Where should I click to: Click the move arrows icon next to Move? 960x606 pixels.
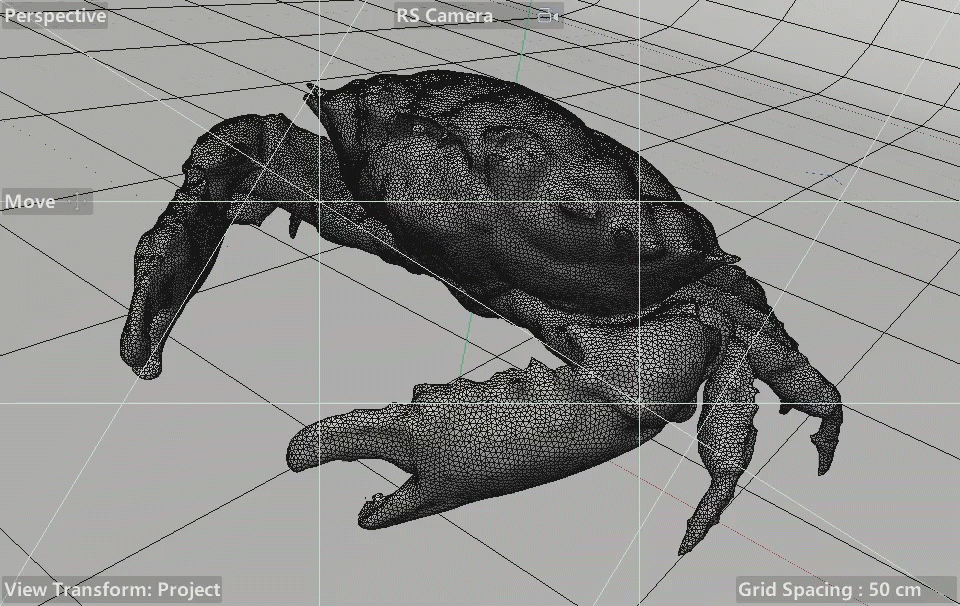tap(78, 201)
